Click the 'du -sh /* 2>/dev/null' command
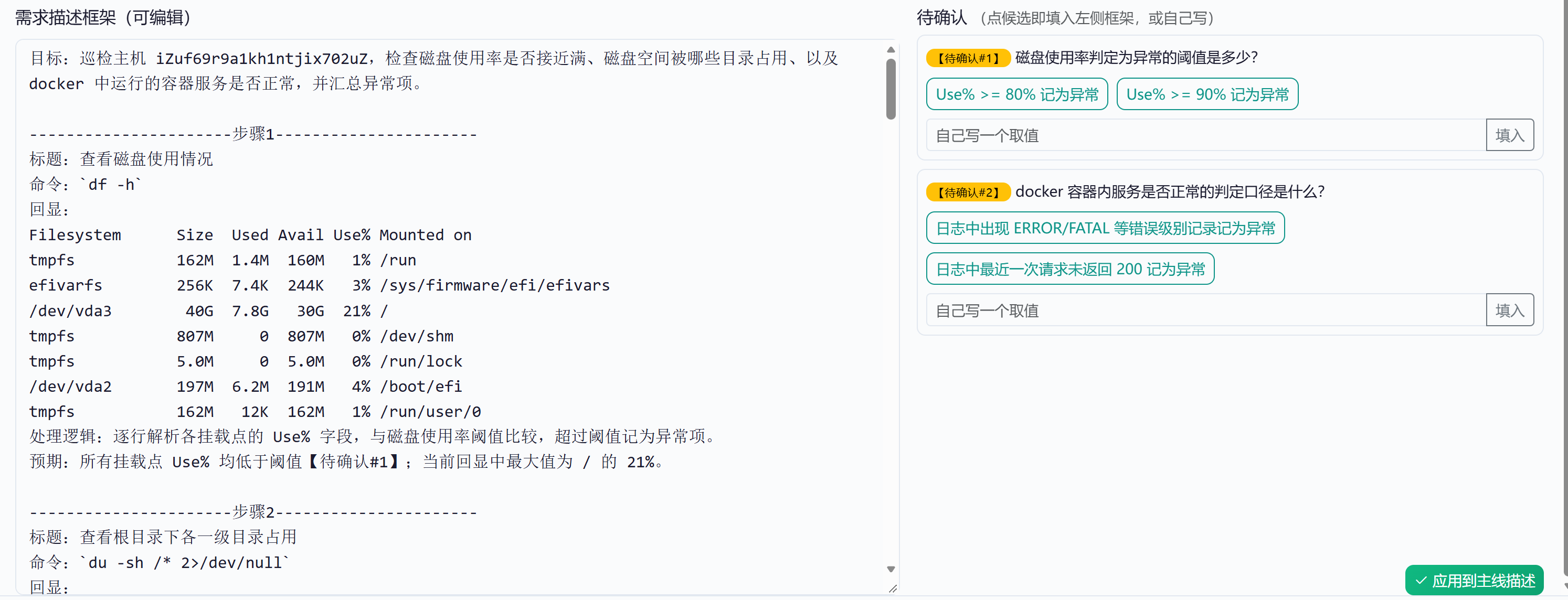 click(x=185, y=563)
